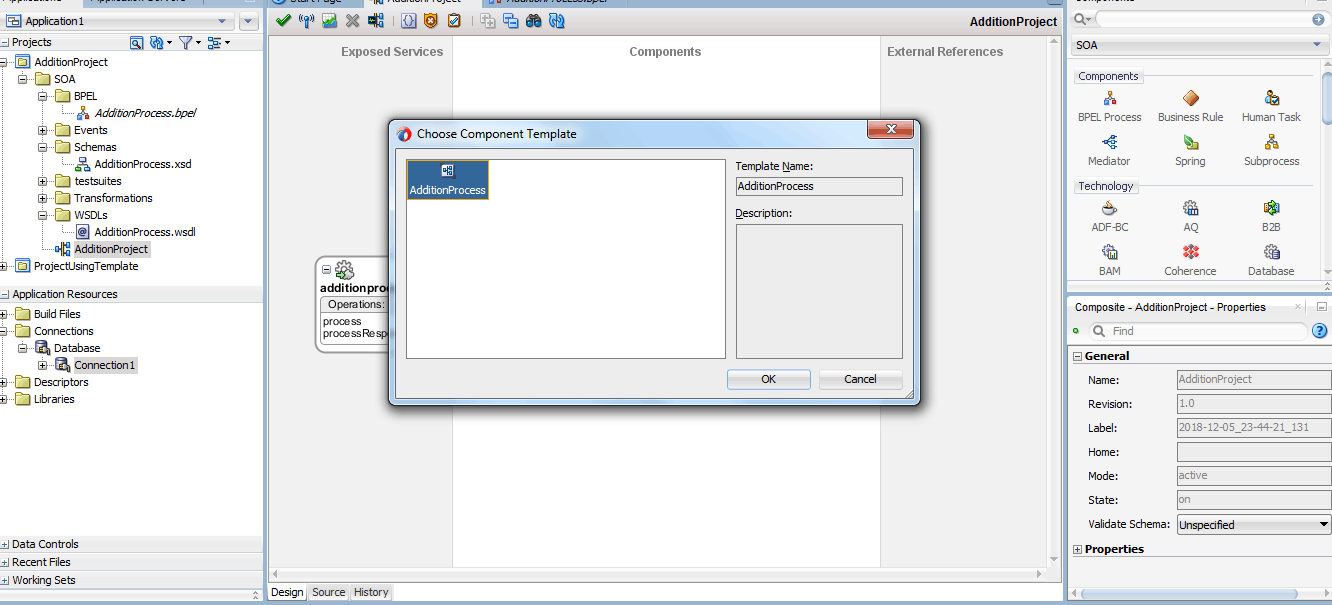The height and width of the screenshot is (605, 1332).
Task: Click the chart image toolbar icon
Action: (x=329, y=20)
